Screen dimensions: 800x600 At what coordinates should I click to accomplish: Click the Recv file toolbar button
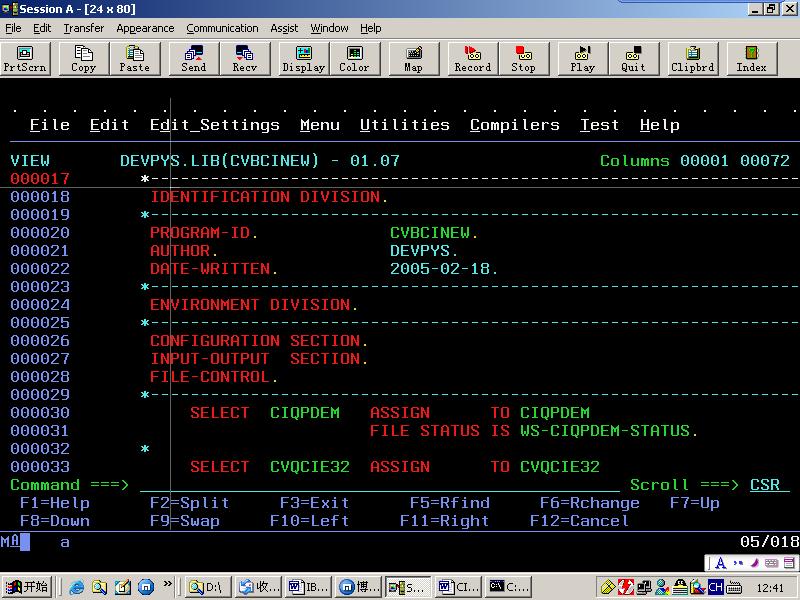[245, 59]
